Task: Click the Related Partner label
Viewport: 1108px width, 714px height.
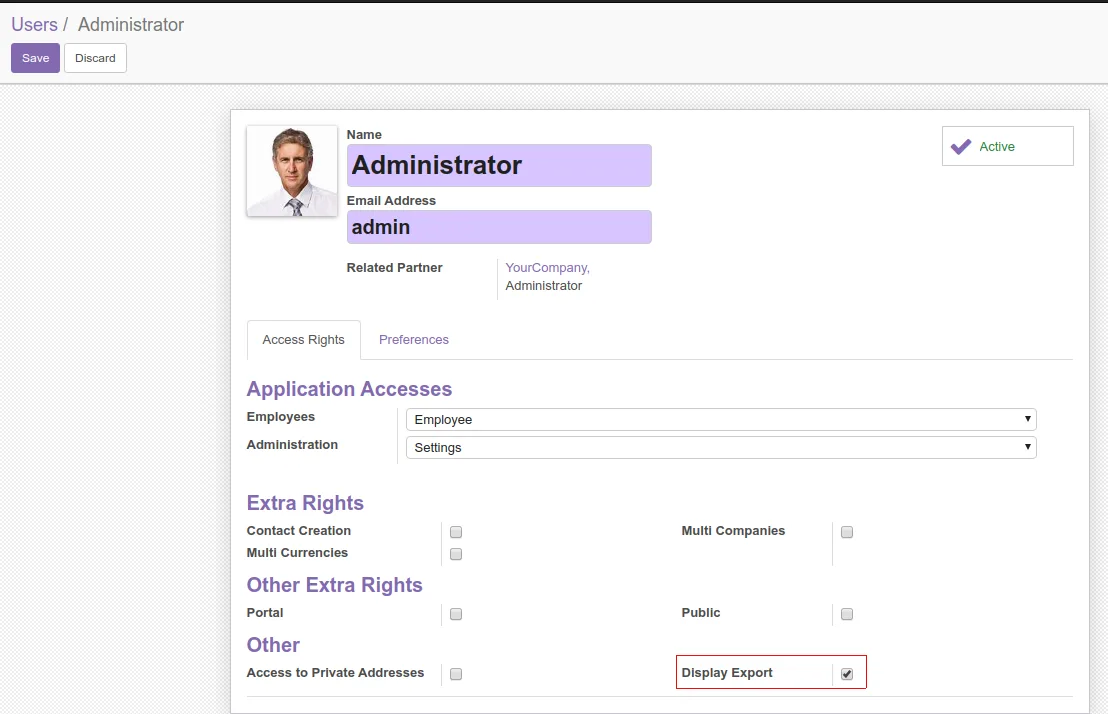Action: pyautogui.click(x=394, y=268)
